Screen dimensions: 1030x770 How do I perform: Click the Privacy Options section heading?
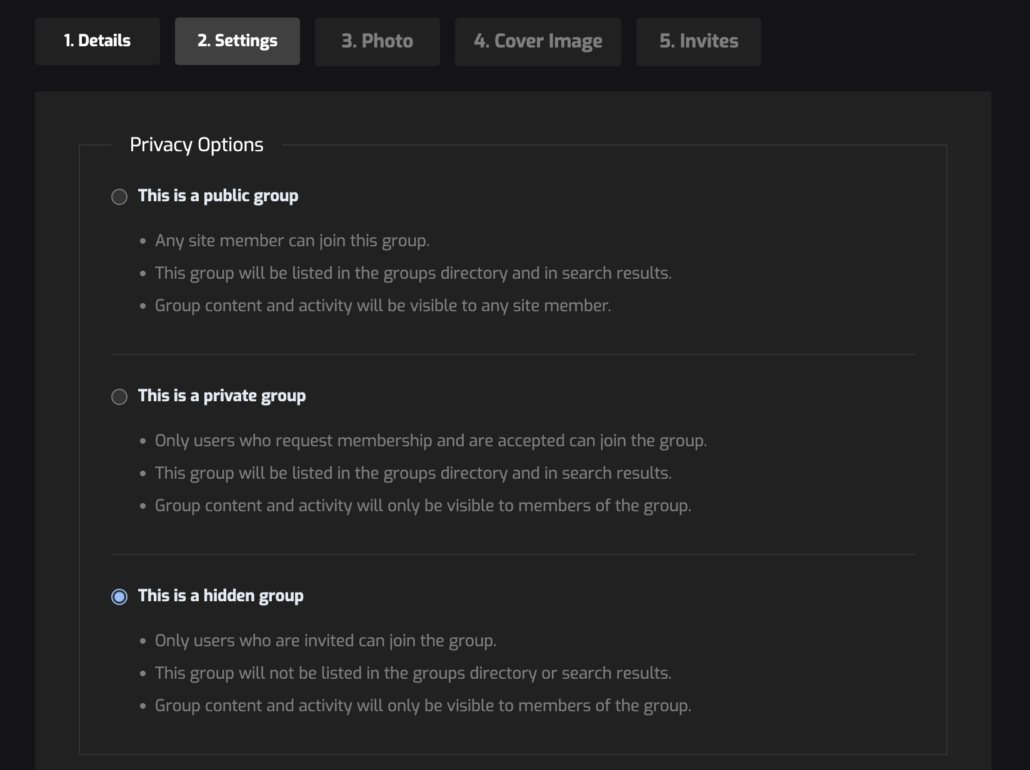197,145
